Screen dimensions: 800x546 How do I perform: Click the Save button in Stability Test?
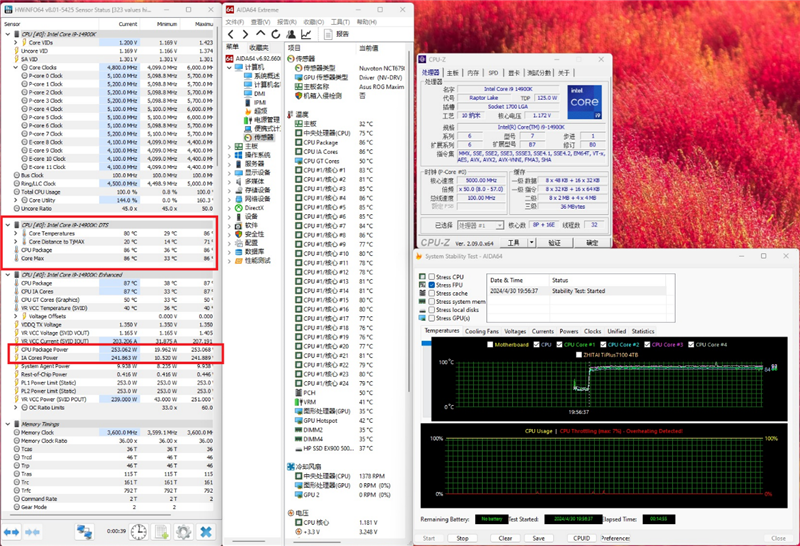point(539,538)
